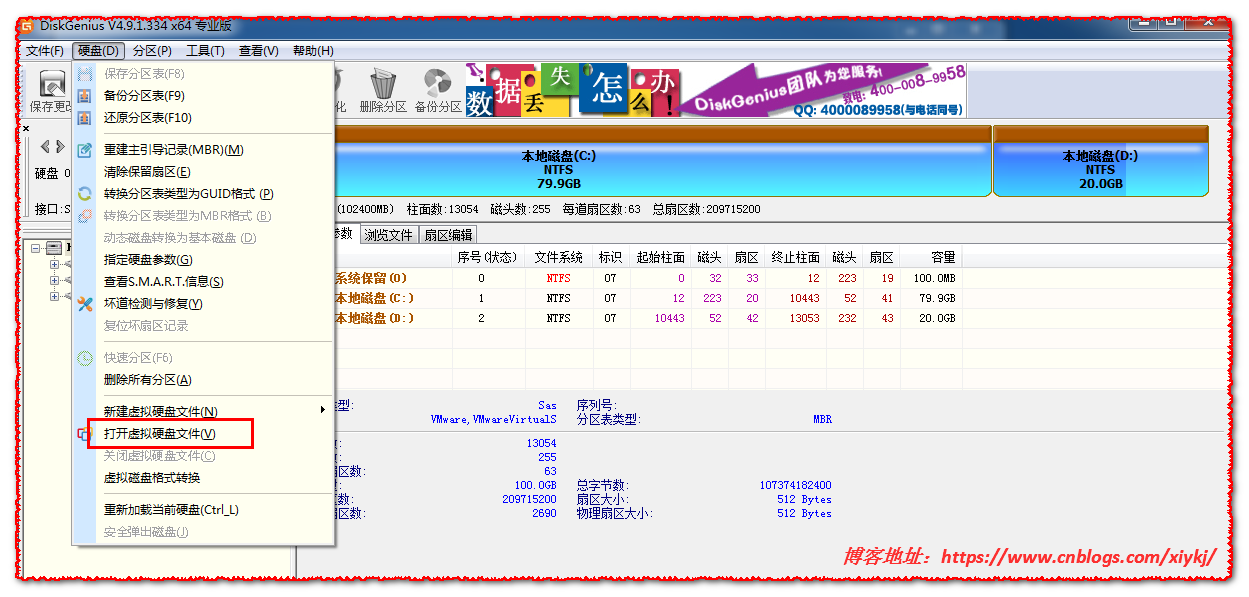Switch to the 浏览文件 tab
Viewport: 1249px width, 597px height.
388,235
